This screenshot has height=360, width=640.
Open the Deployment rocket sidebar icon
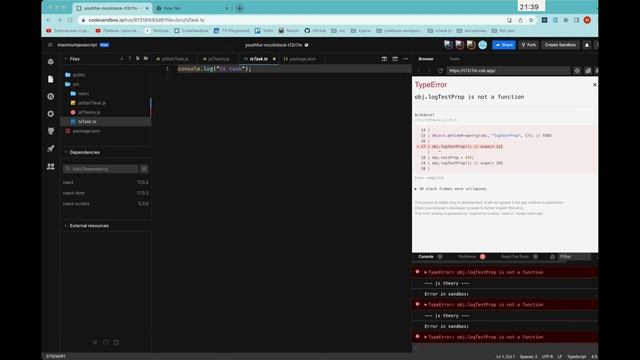pos(51,149)
